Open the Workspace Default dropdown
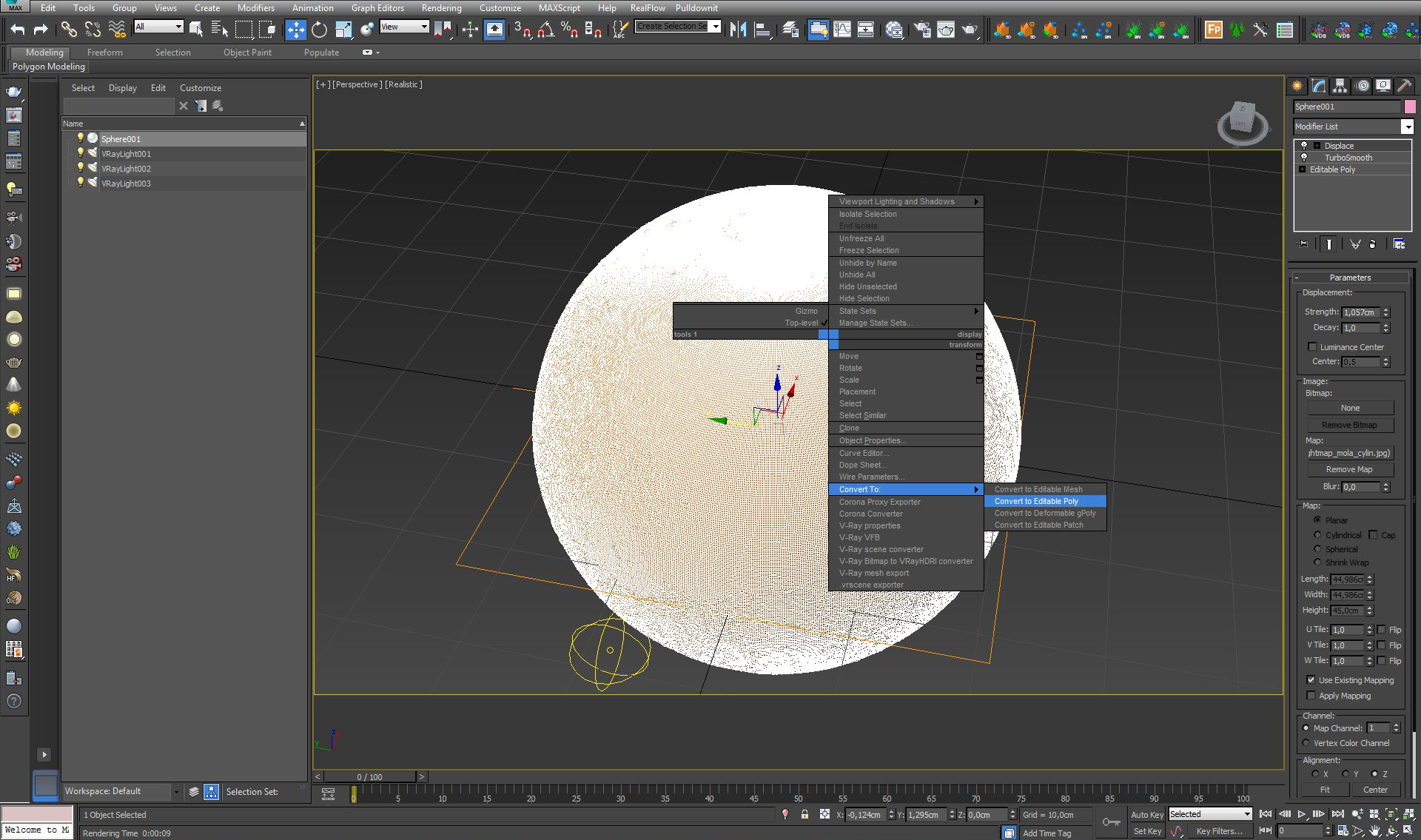 [121, 791]
